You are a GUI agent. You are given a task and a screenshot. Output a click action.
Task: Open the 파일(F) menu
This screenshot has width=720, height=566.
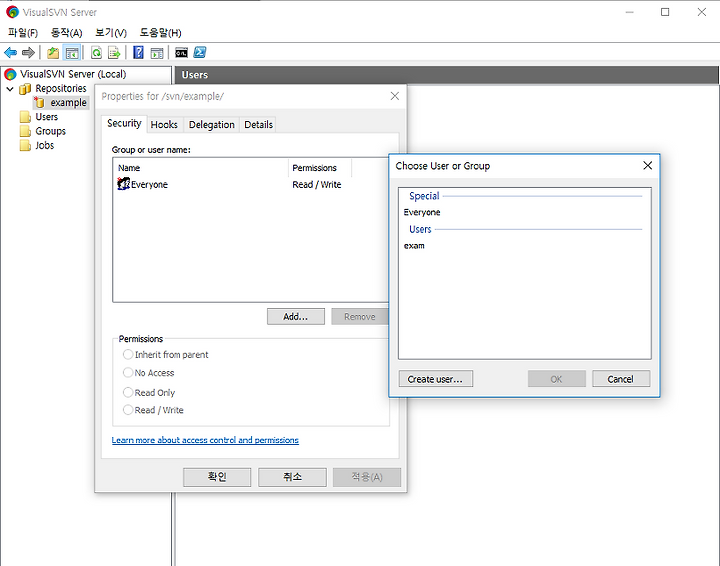click(23, 33)
